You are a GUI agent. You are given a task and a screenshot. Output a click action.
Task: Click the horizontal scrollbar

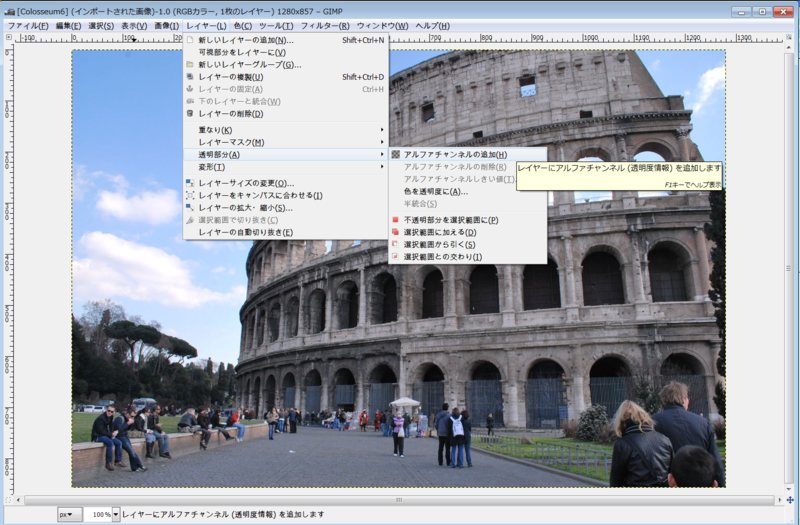coord(399,500)
